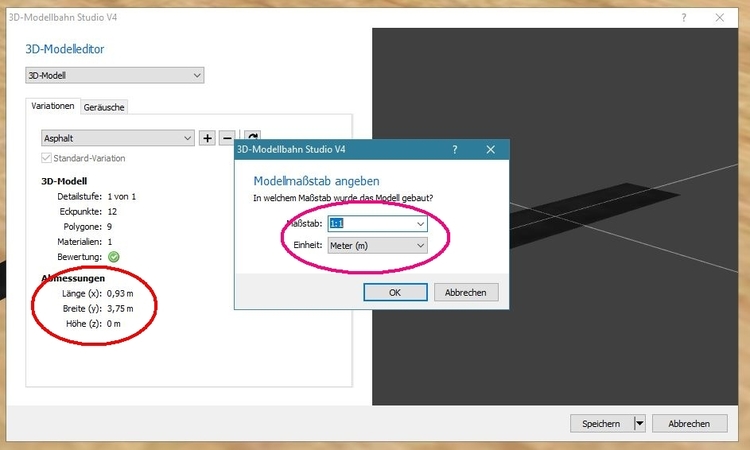Click the Modellmaßstab angeben heading

coord(316,181)
